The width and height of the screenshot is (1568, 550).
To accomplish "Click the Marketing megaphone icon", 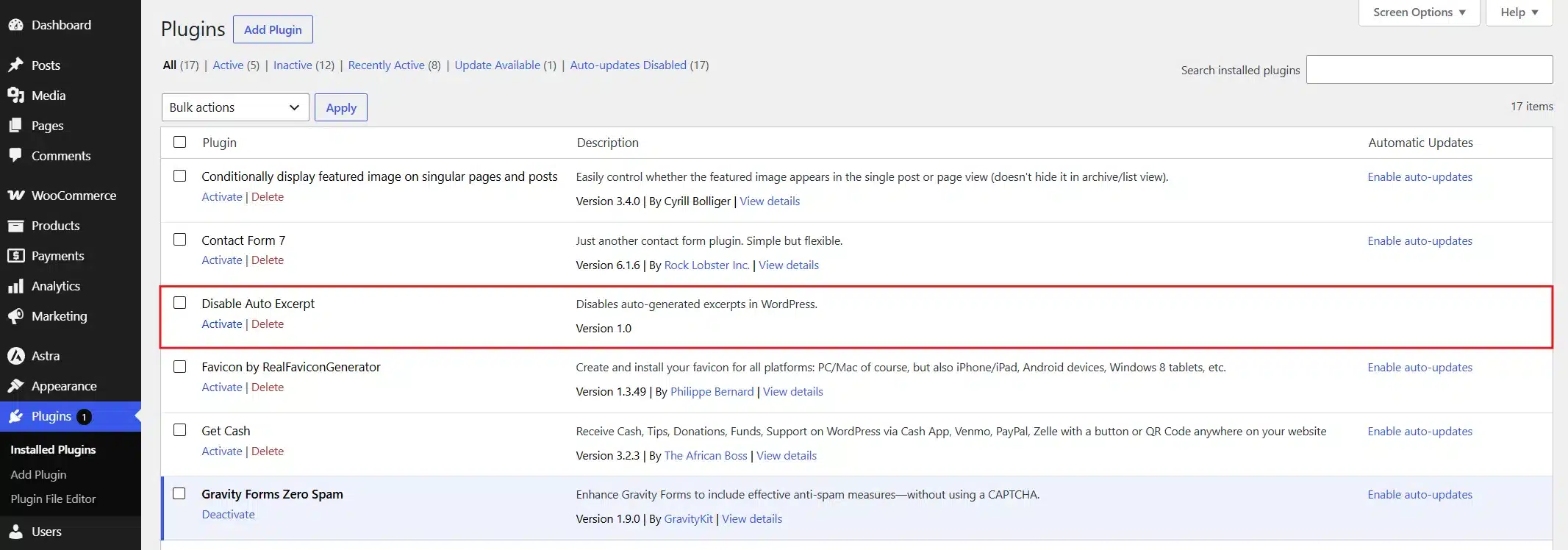I will point(15,316).
